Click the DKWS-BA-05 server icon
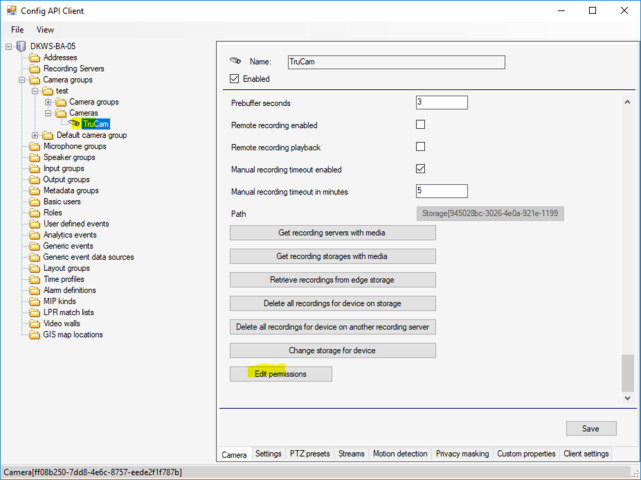Viewport: 641px width, 480px height. point(22,46)
